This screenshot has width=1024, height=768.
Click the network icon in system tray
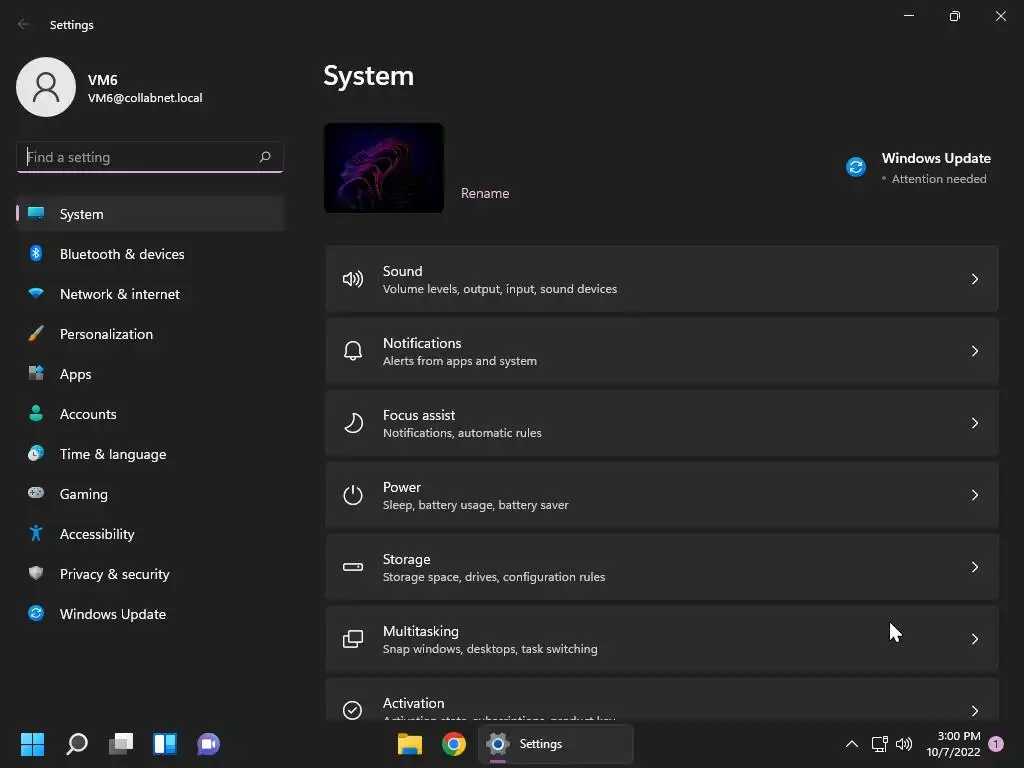coord(879,744)
